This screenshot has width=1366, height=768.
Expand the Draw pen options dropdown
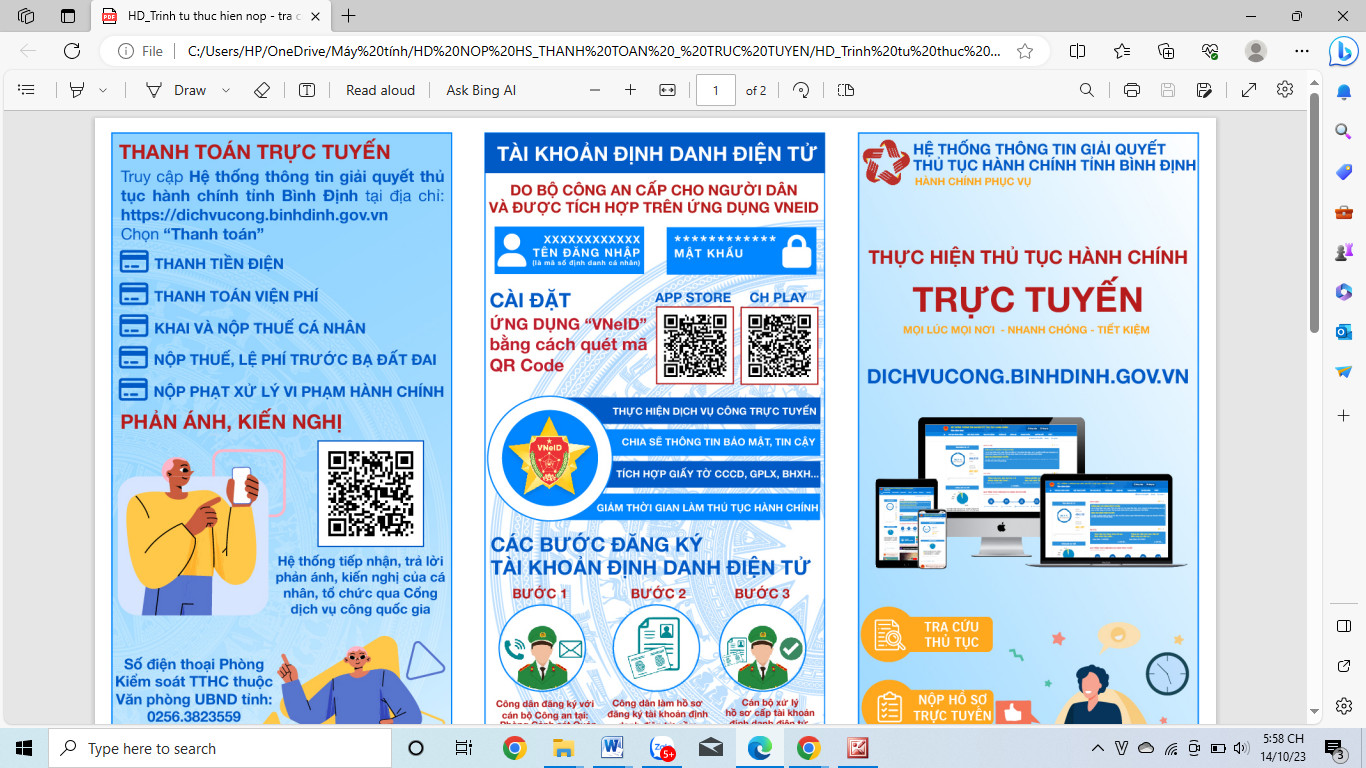(226, 90)
